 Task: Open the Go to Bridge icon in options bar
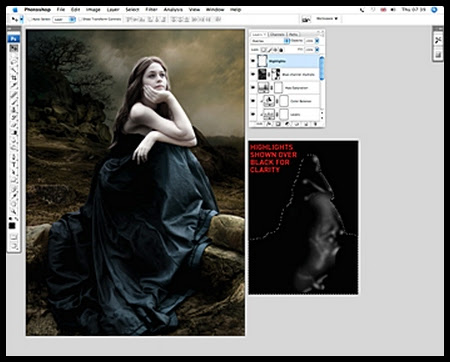[x=306, y=20]
